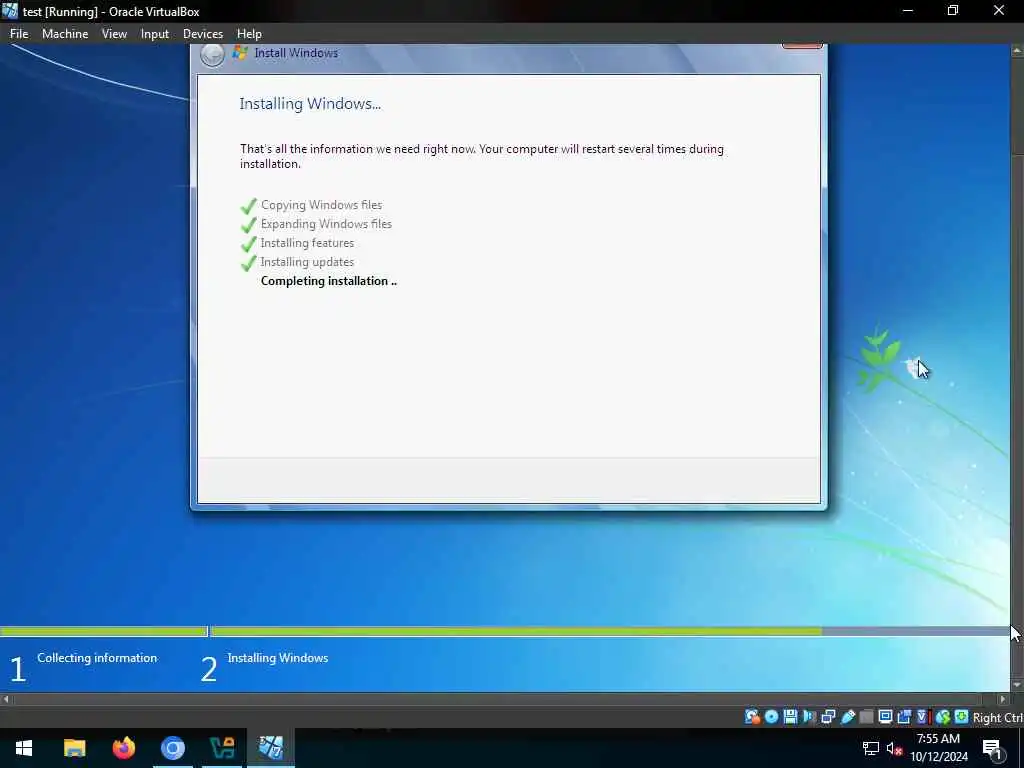This screenshot has width=1024, height=768.
Task: Click the floppy disk indicator icon
Action: pyautogui.click(x=790, y=717)
